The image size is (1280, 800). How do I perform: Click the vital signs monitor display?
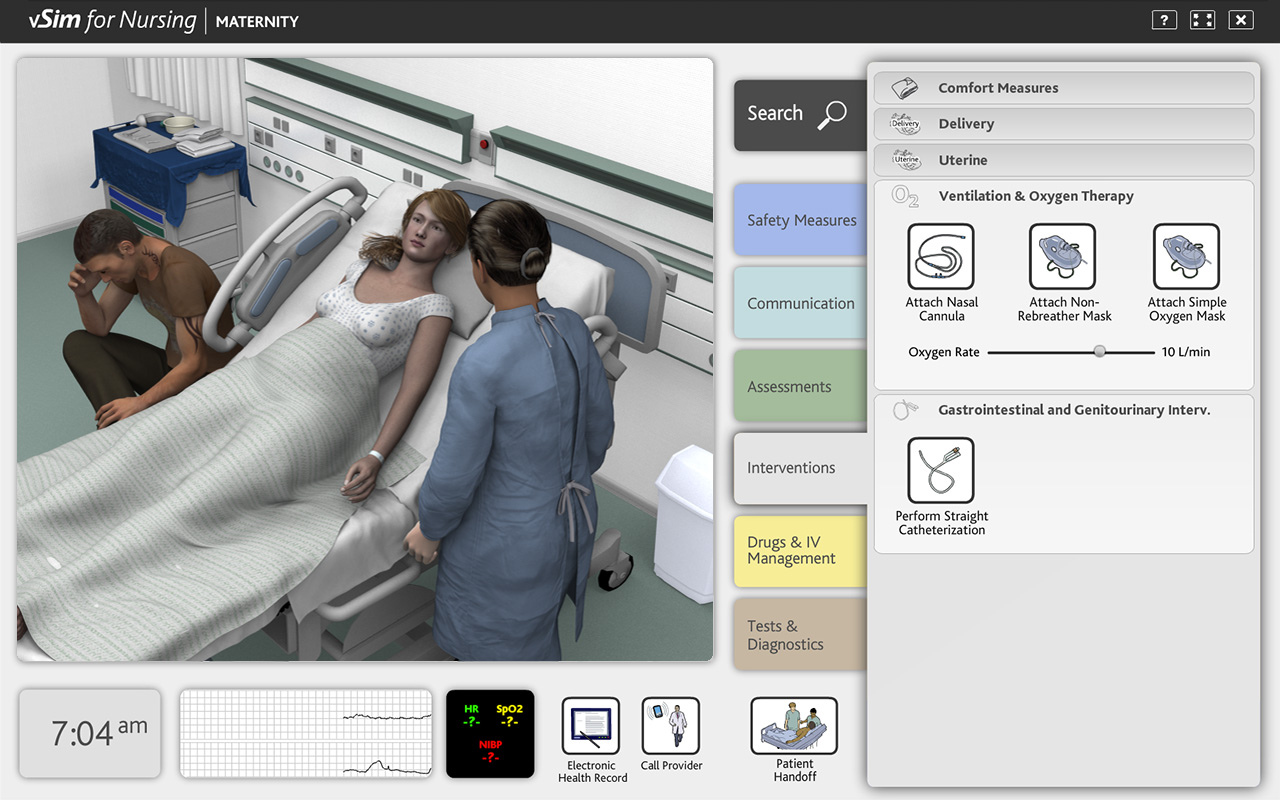[490, 734]
